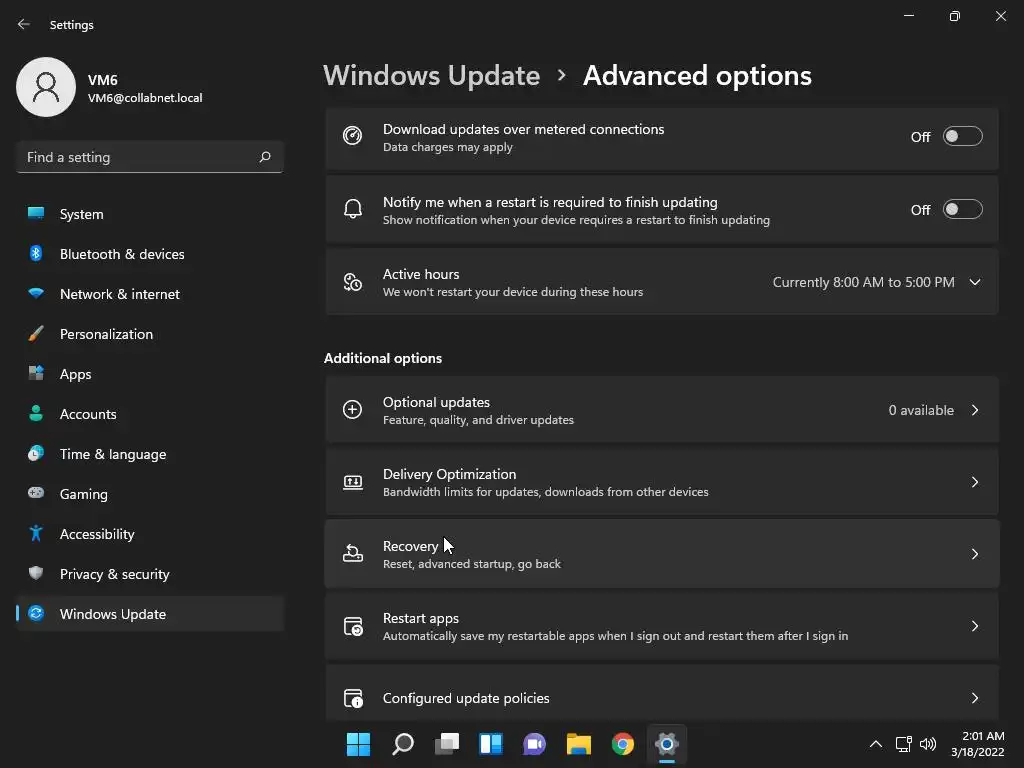Click Delivery Optimization title text
The image size is (1024, 768).
[x=449, y=474]
